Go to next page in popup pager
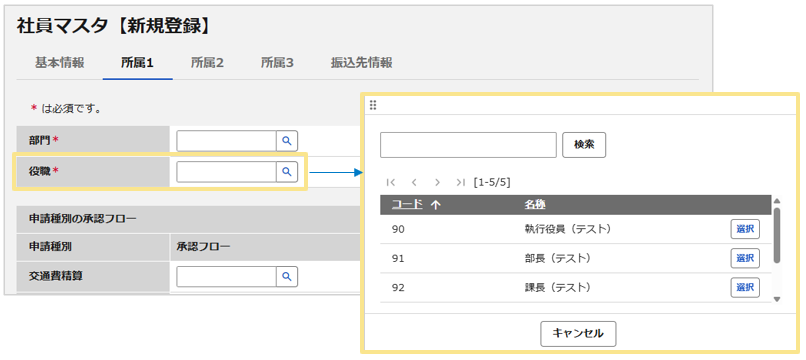 pyautogui.click(x=437, y=182)
